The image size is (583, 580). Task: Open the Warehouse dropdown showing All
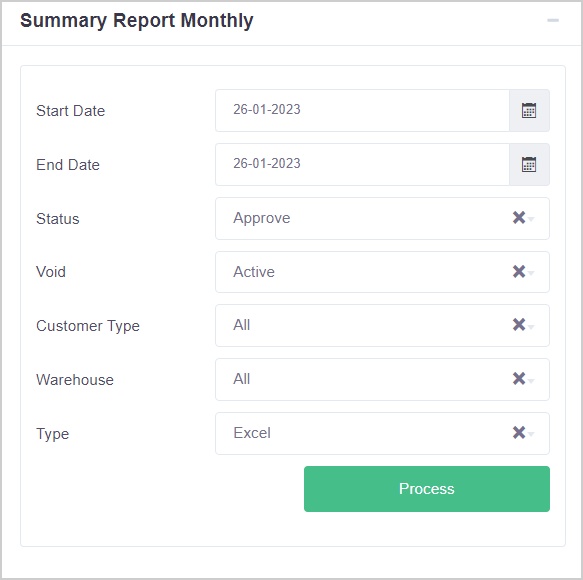point(382,380)
